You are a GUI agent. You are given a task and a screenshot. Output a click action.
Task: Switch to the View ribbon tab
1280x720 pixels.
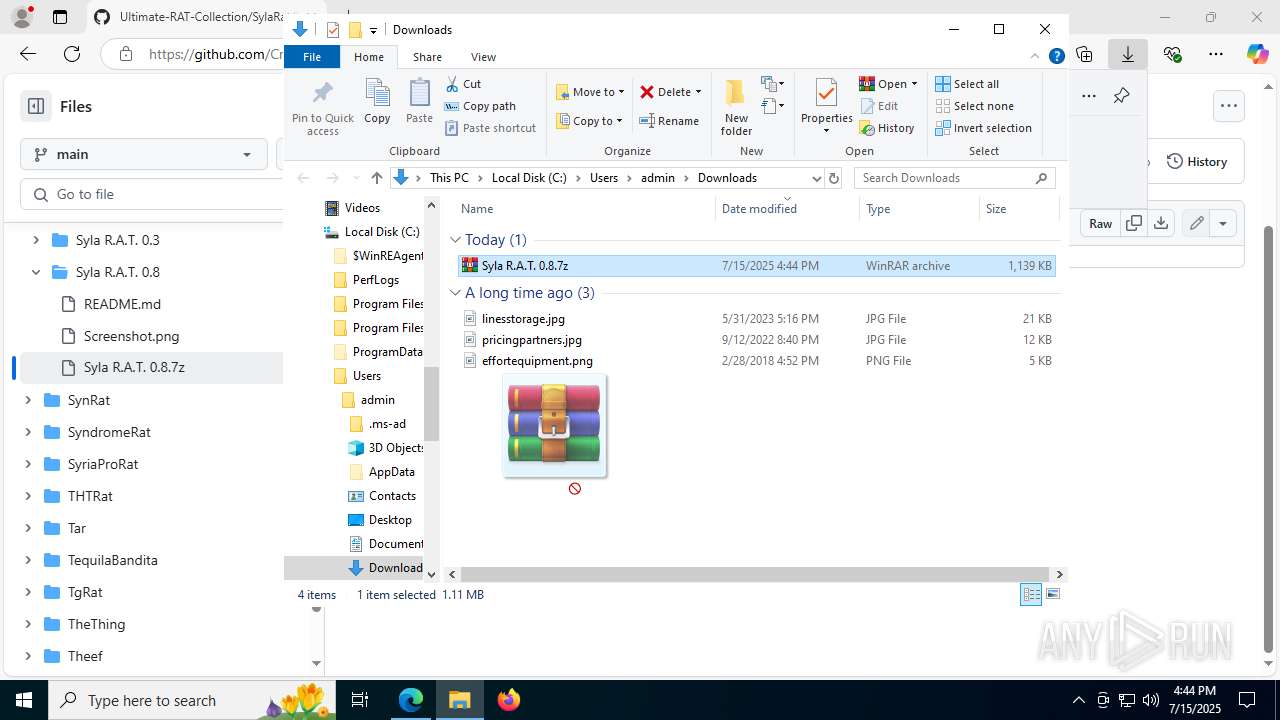click(483, 57)
